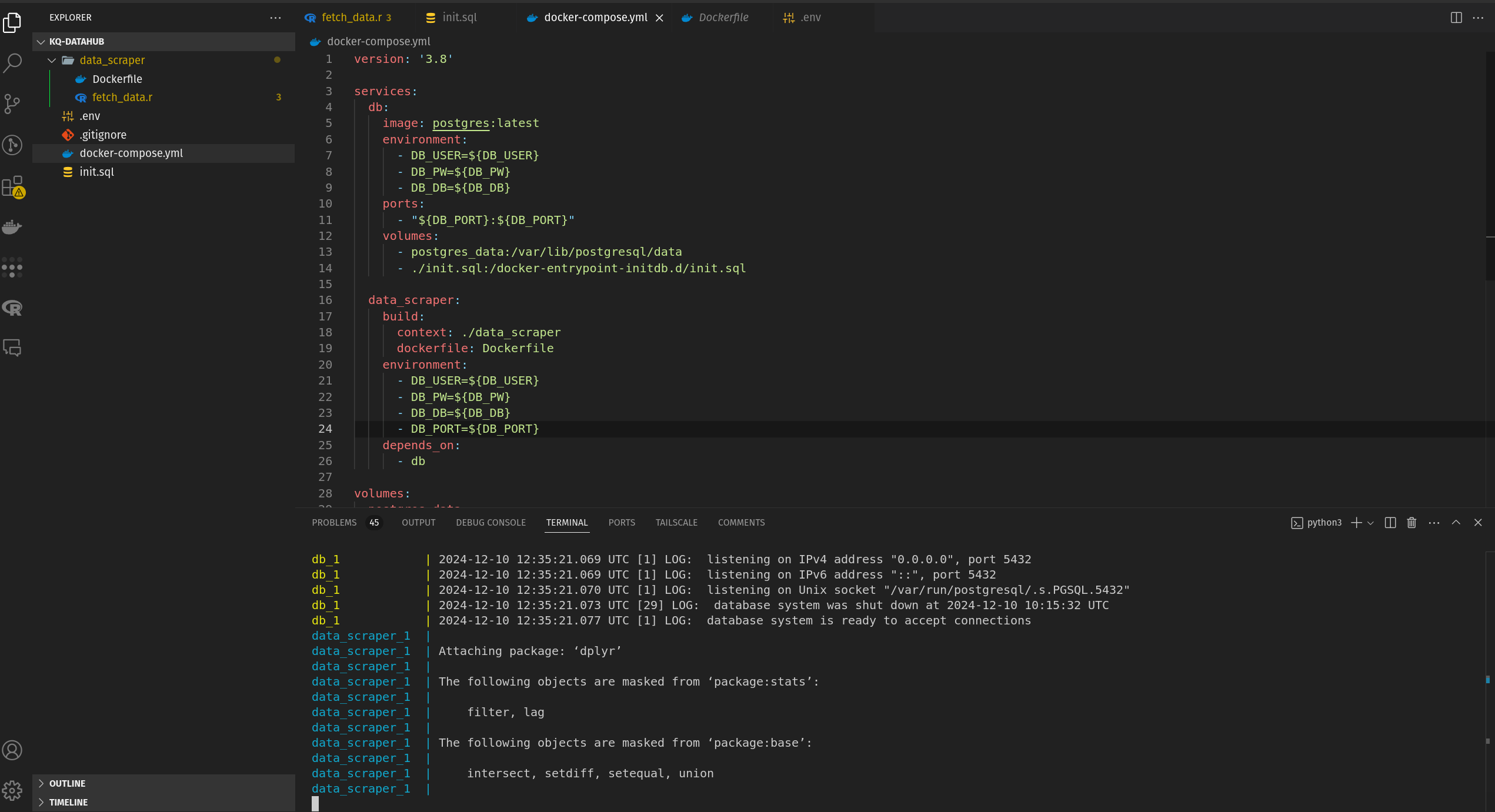The width and height of the screenshot is (1495, 812).
Task: Open the Search view in activity bar
Action: click(x=12, y=63)
